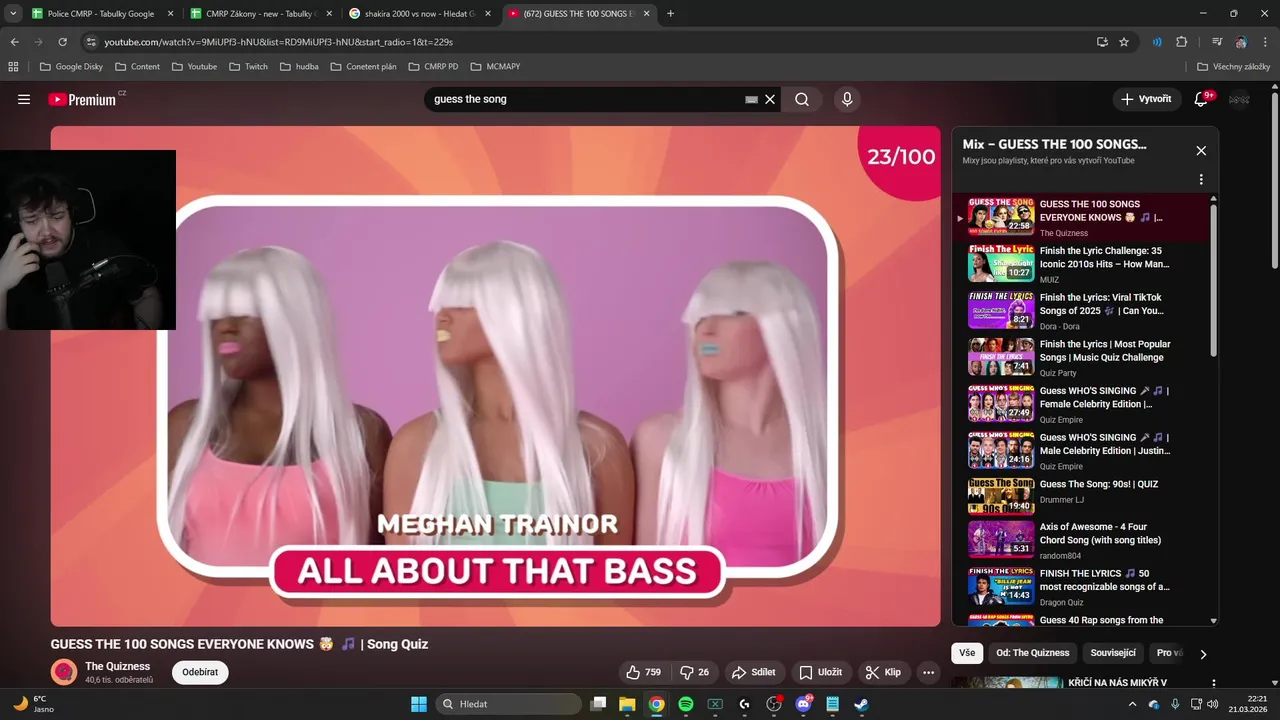Screen dimensions: 1280x720
Task: Open The Quizness channel name link
Action: pos(117,666)
